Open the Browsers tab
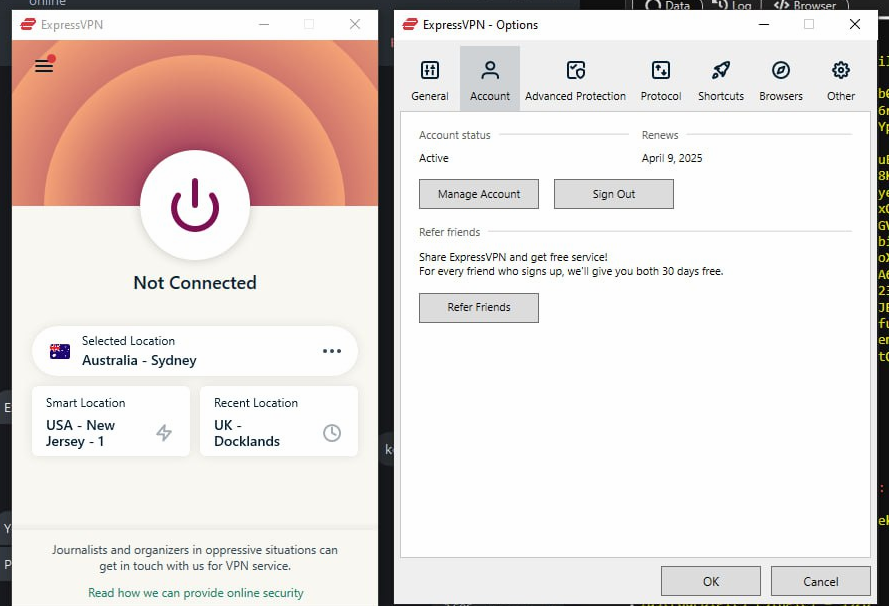889x606 pixels. [x=781, y=80]
